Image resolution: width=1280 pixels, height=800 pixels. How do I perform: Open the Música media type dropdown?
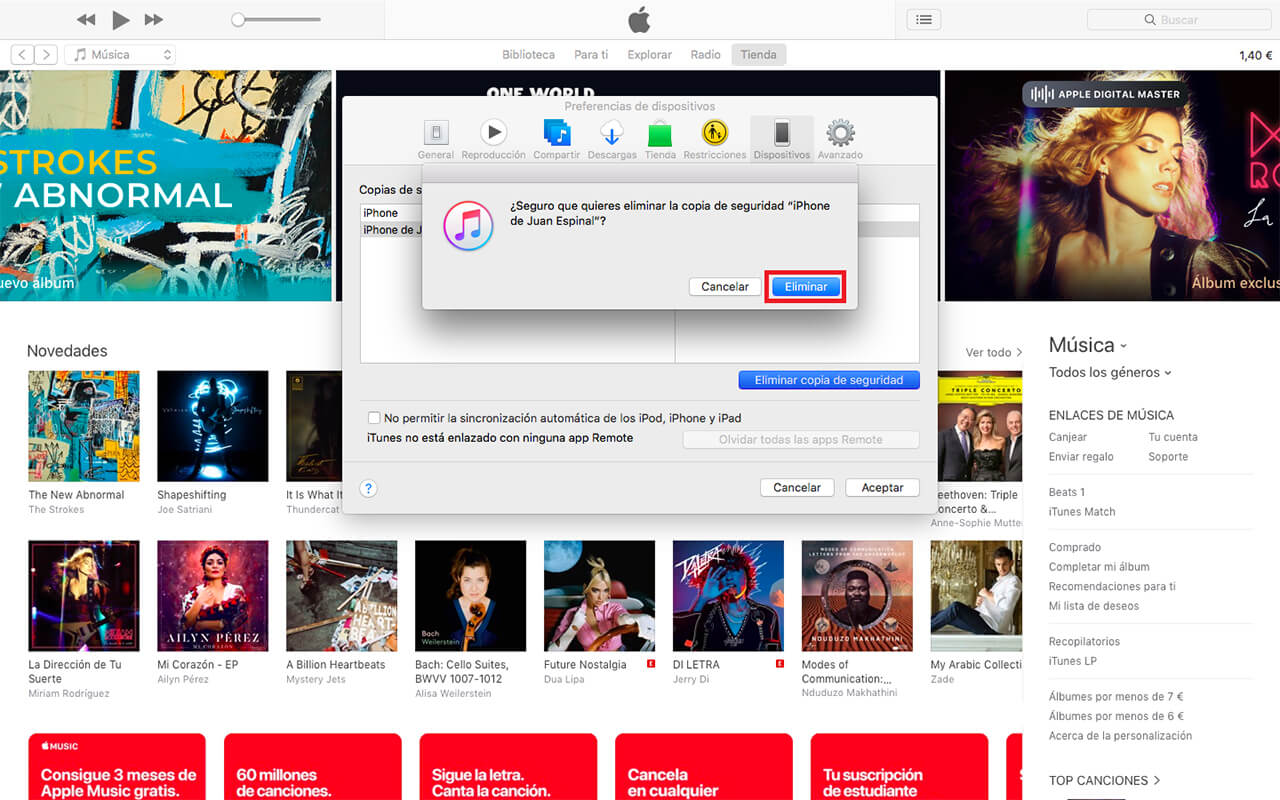click(x=120, y=55)
